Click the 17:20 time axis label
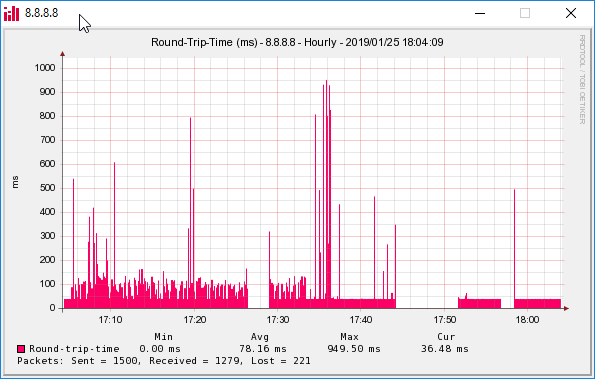The width and height of the screenshot is (595, 379). (195, 320)
